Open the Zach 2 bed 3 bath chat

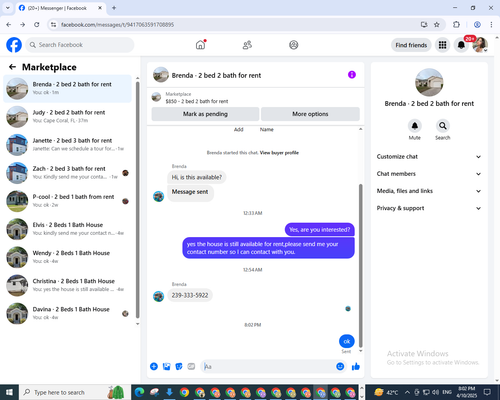[67, 173]
